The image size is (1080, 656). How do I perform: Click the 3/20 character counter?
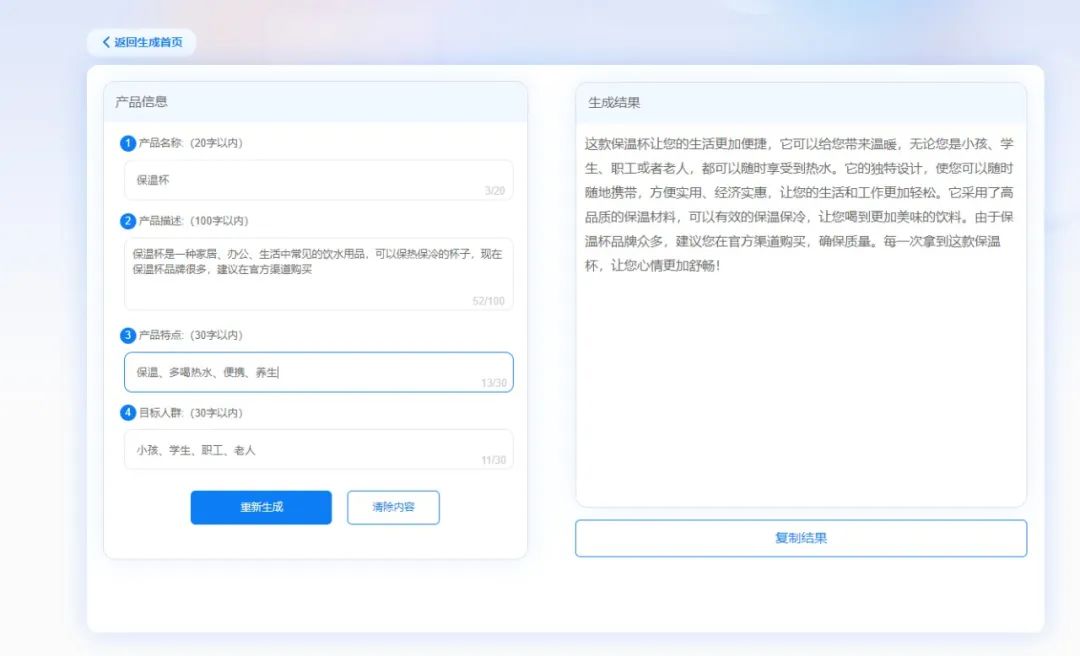(495, 191)
